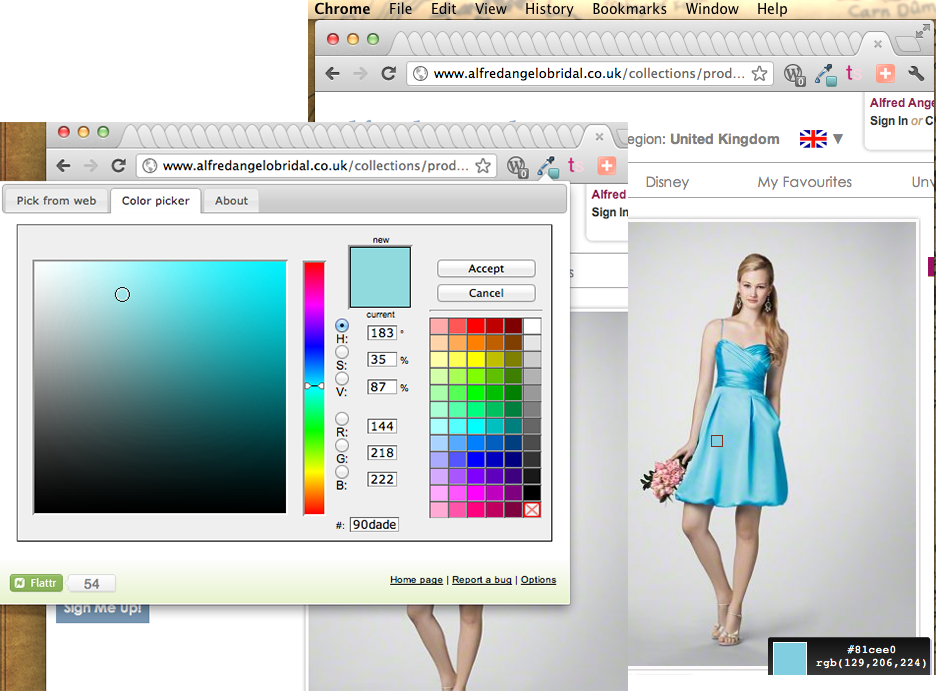Click the eyedropper extension icon in back window
The image size is (936, 691).
[825, 73]
